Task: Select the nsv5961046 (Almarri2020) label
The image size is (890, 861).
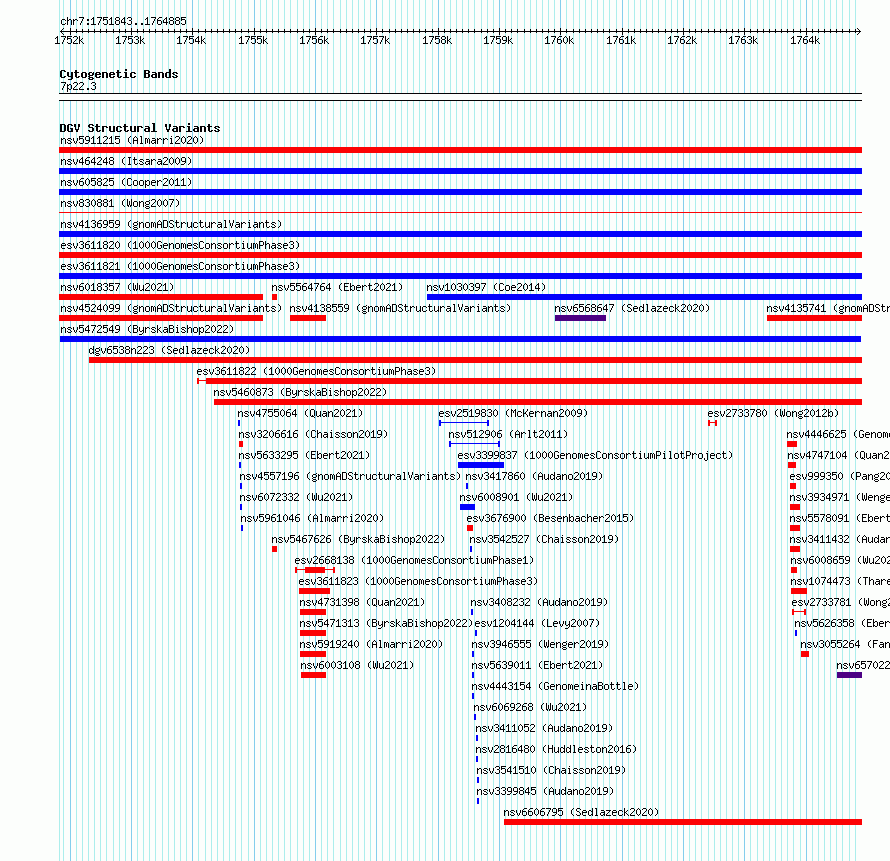Action: coord(312,518)
